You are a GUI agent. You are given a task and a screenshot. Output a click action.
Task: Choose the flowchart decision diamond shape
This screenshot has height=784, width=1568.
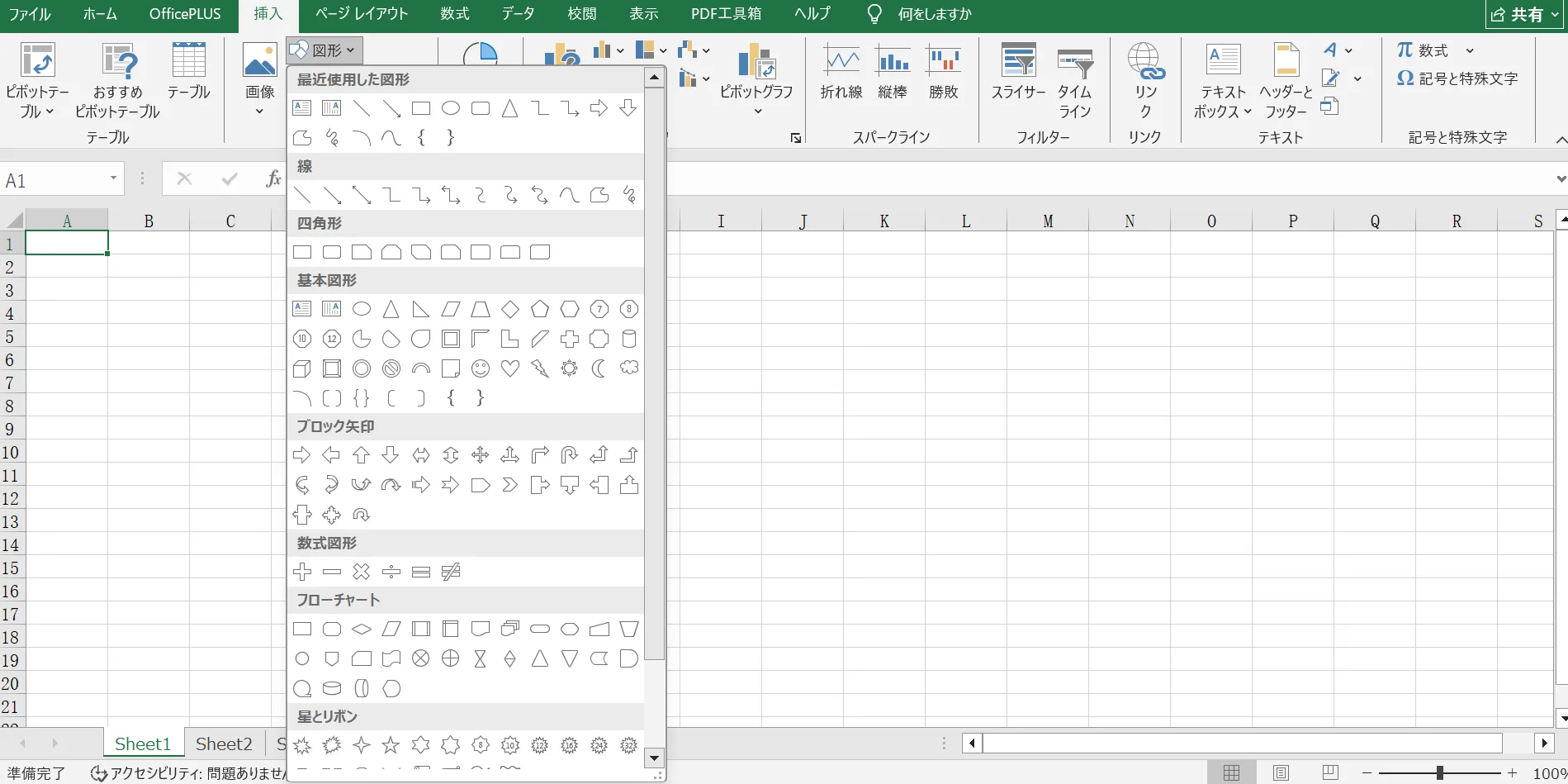click(362, 630)
